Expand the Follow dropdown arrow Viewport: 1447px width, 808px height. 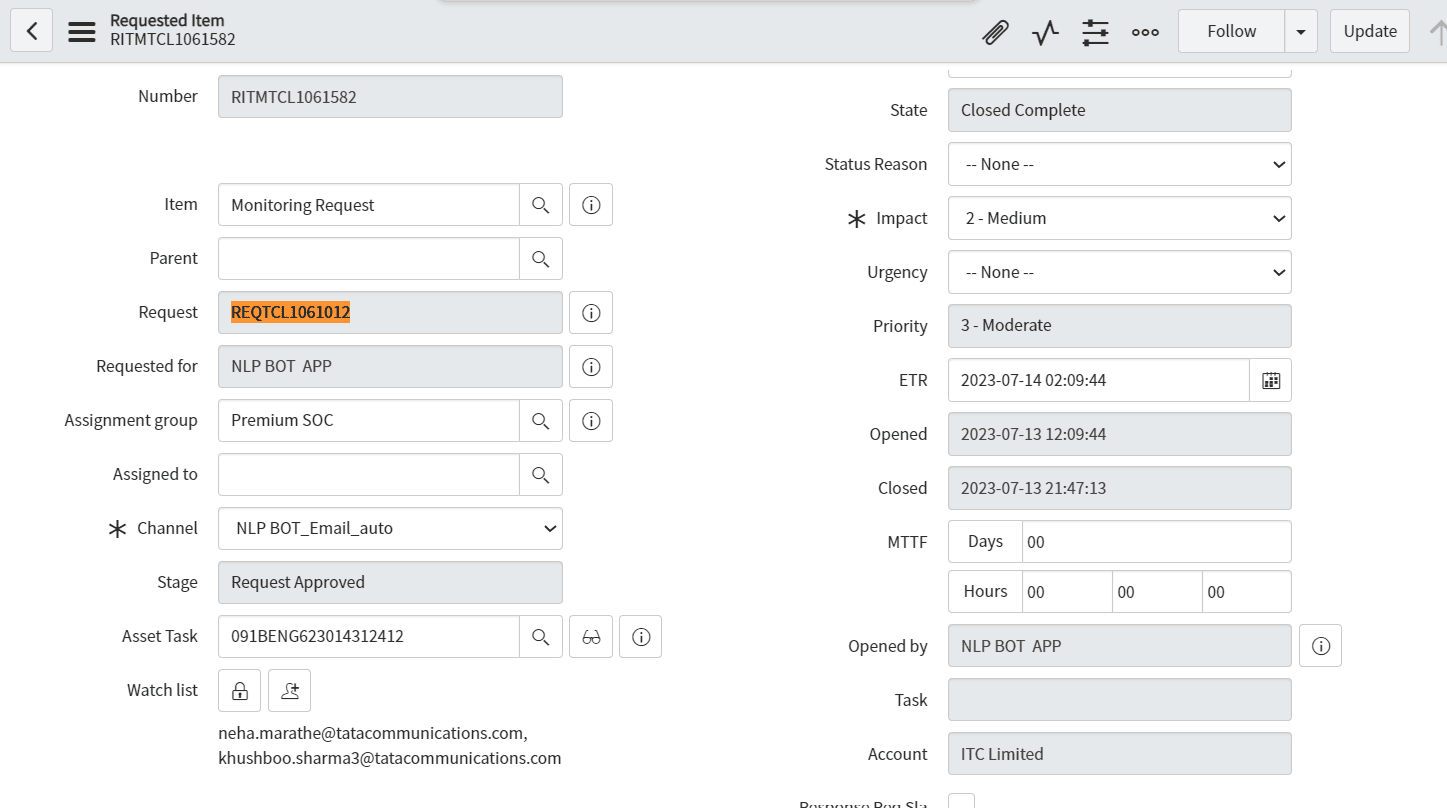point(1300,31)
